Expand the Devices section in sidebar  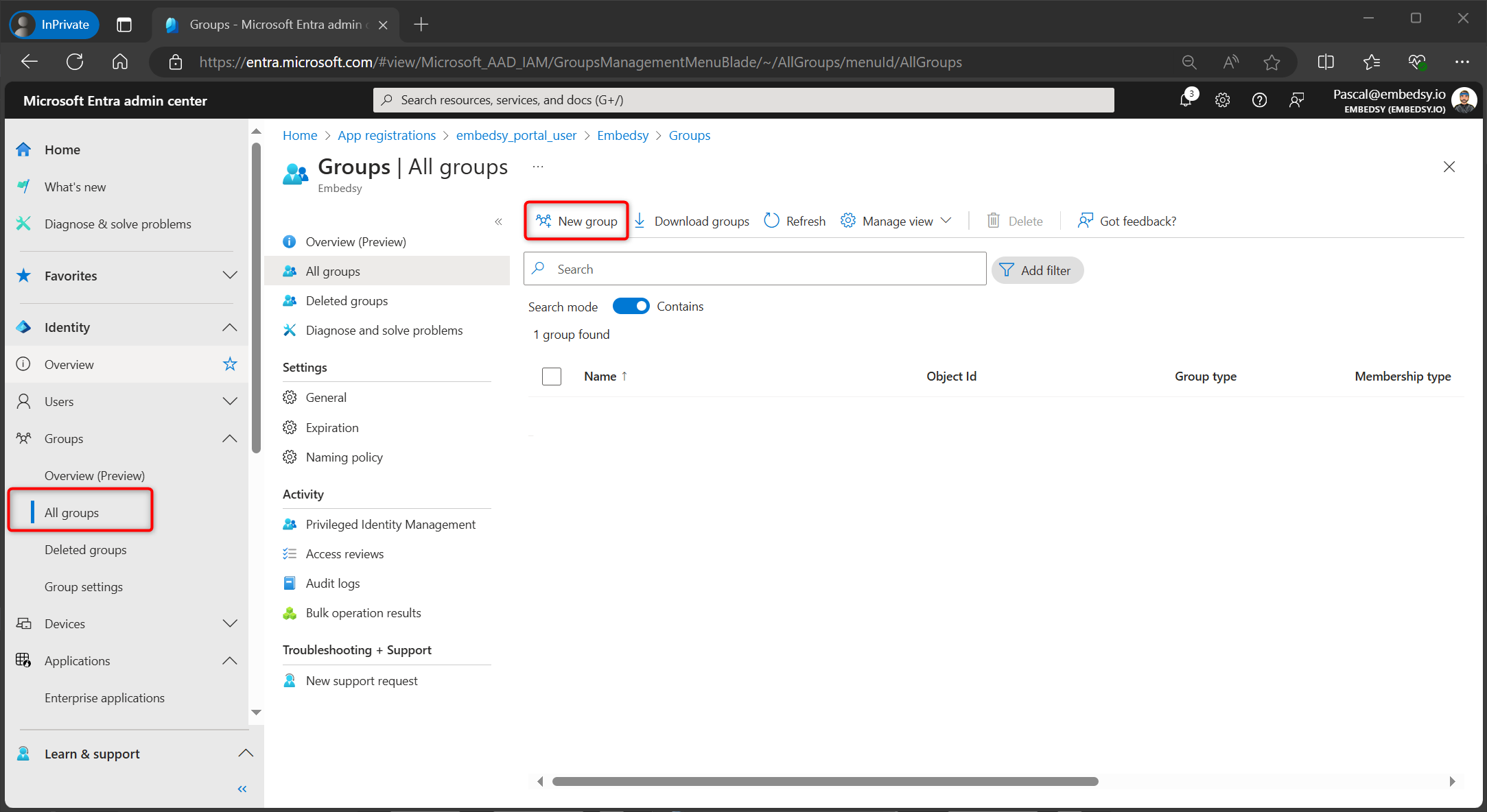(230, 623)
